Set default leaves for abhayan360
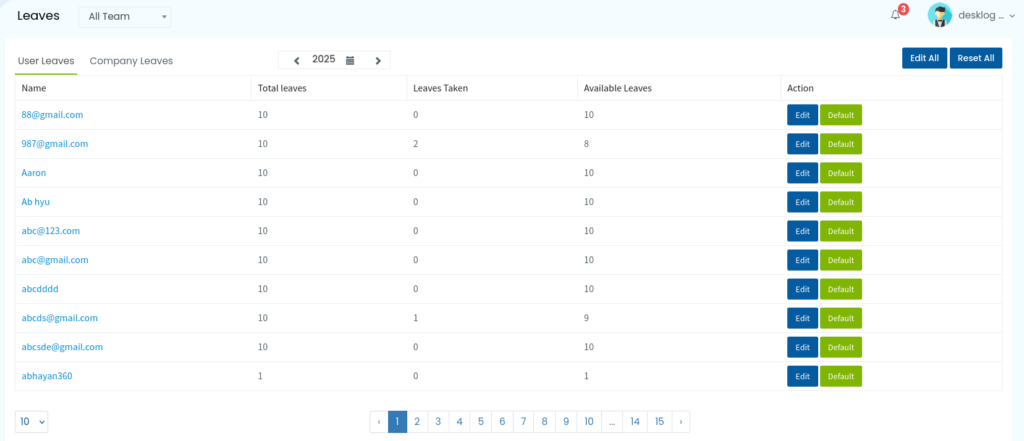1024x441 pixels. [841, 376]
